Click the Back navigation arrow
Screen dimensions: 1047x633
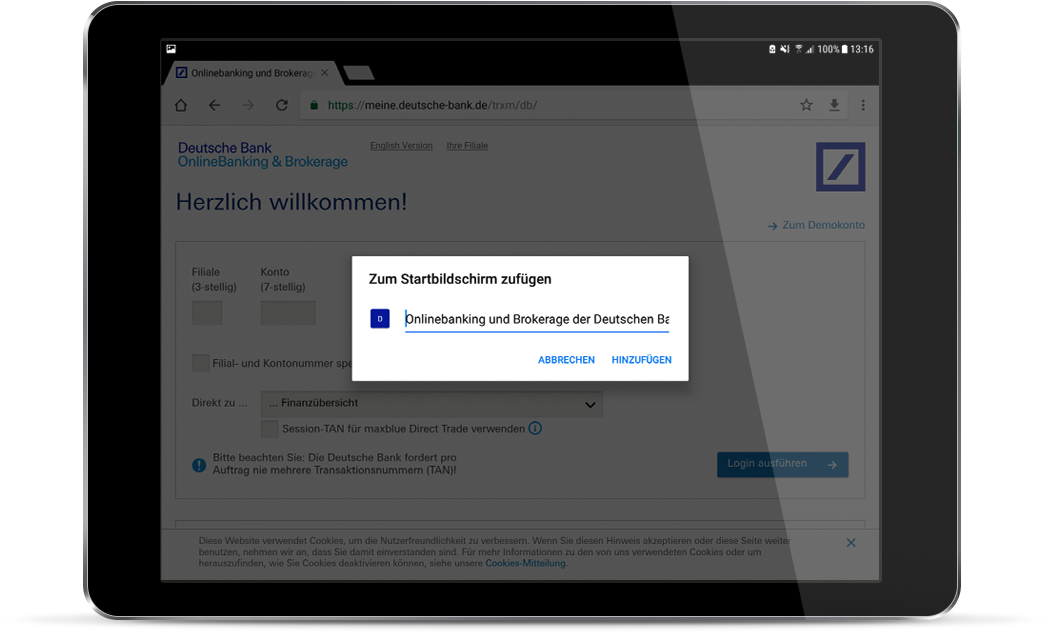click(214, 104)
